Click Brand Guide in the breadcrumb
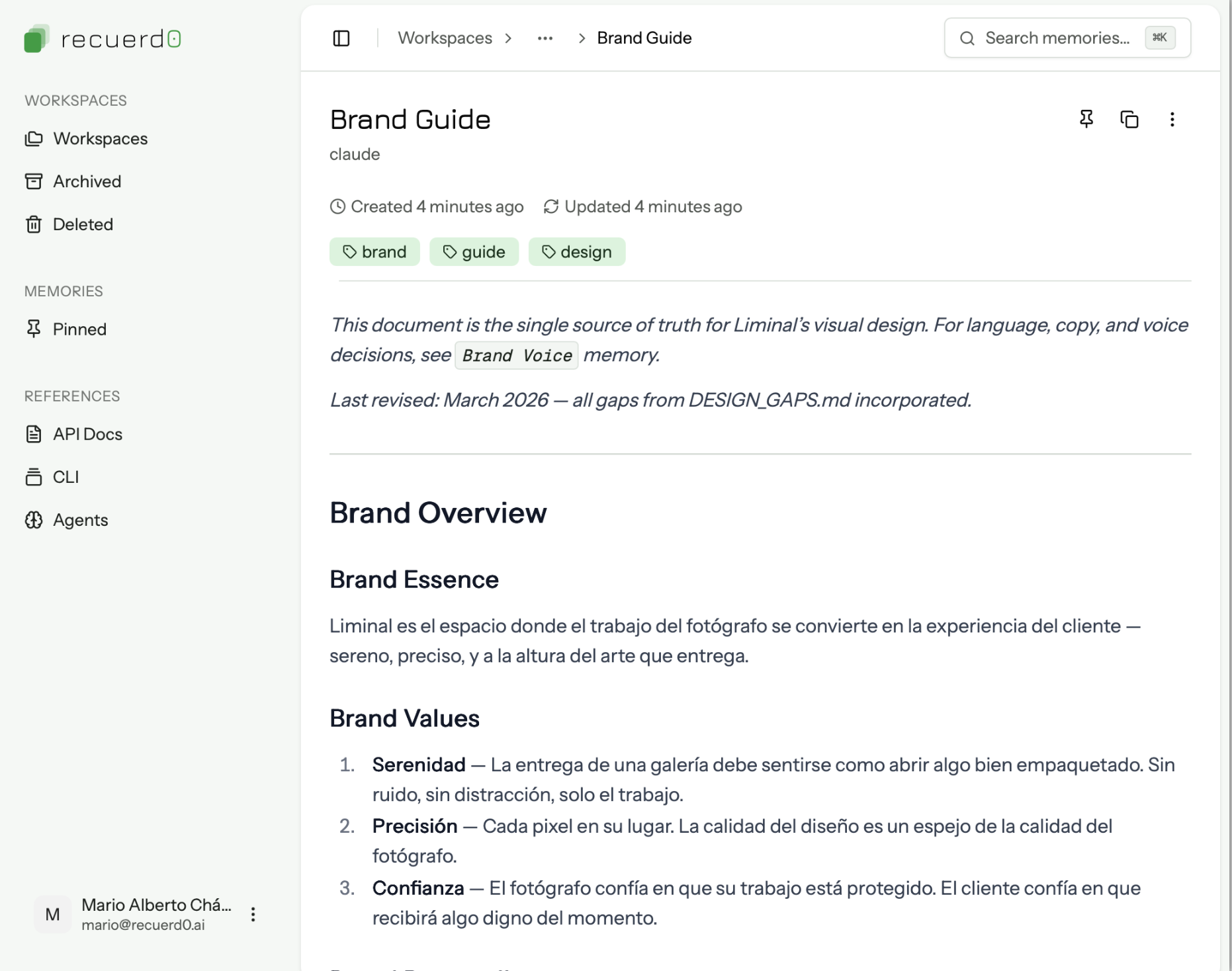The image size is (1232, 971). point(644,38)
